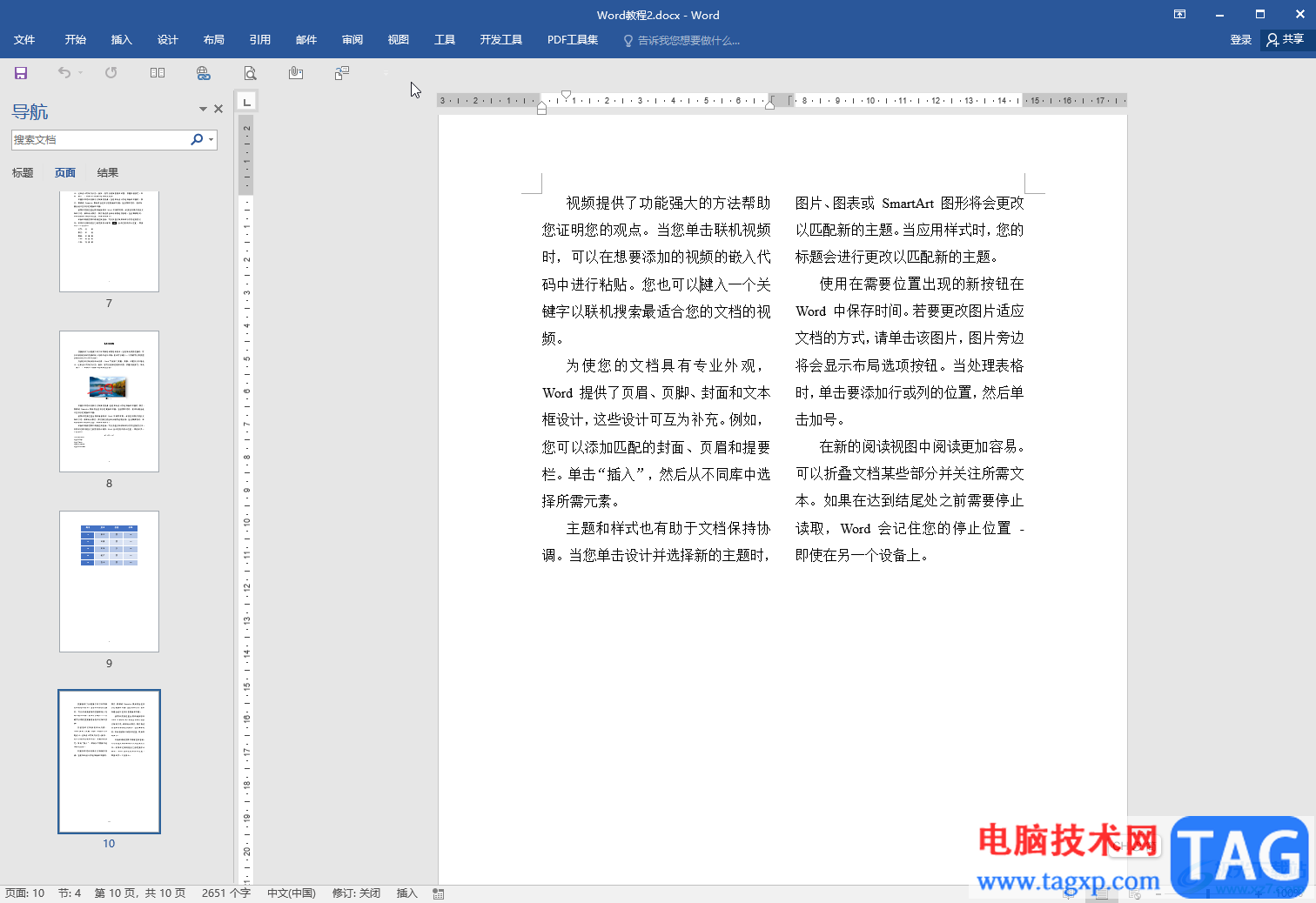Select page 10 thumbnail
This screenshot has width=1316, height=903.
(109, 761)
